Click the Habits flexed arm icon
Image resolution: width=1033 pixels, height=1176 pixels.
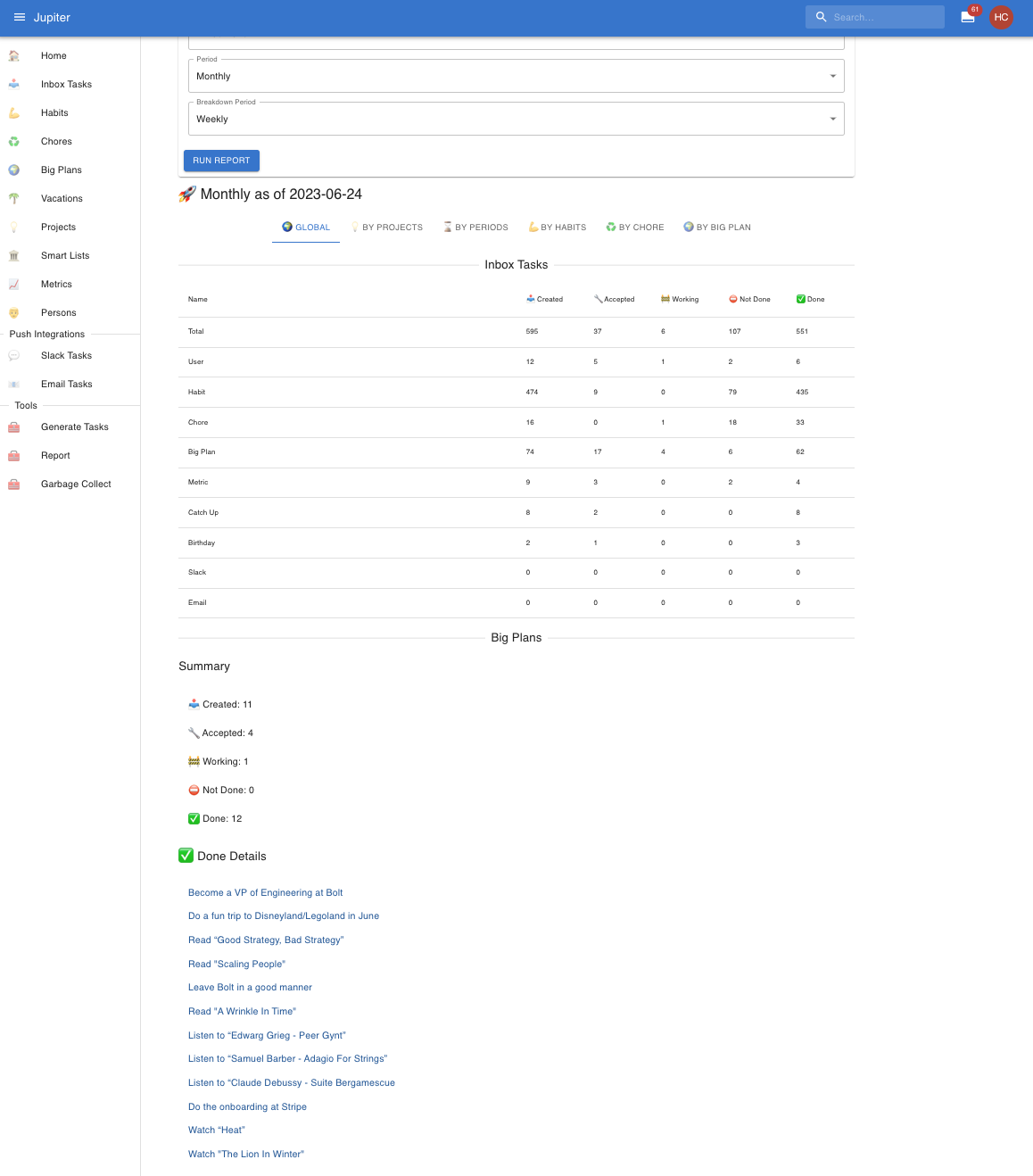14,113
